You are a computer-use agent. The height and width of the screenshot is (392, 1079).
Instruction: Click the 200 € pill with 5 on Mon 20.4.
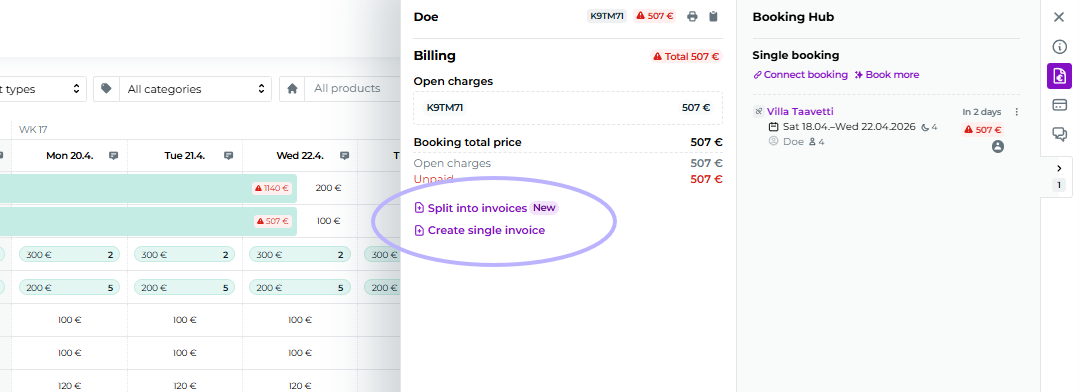(69, 287)
